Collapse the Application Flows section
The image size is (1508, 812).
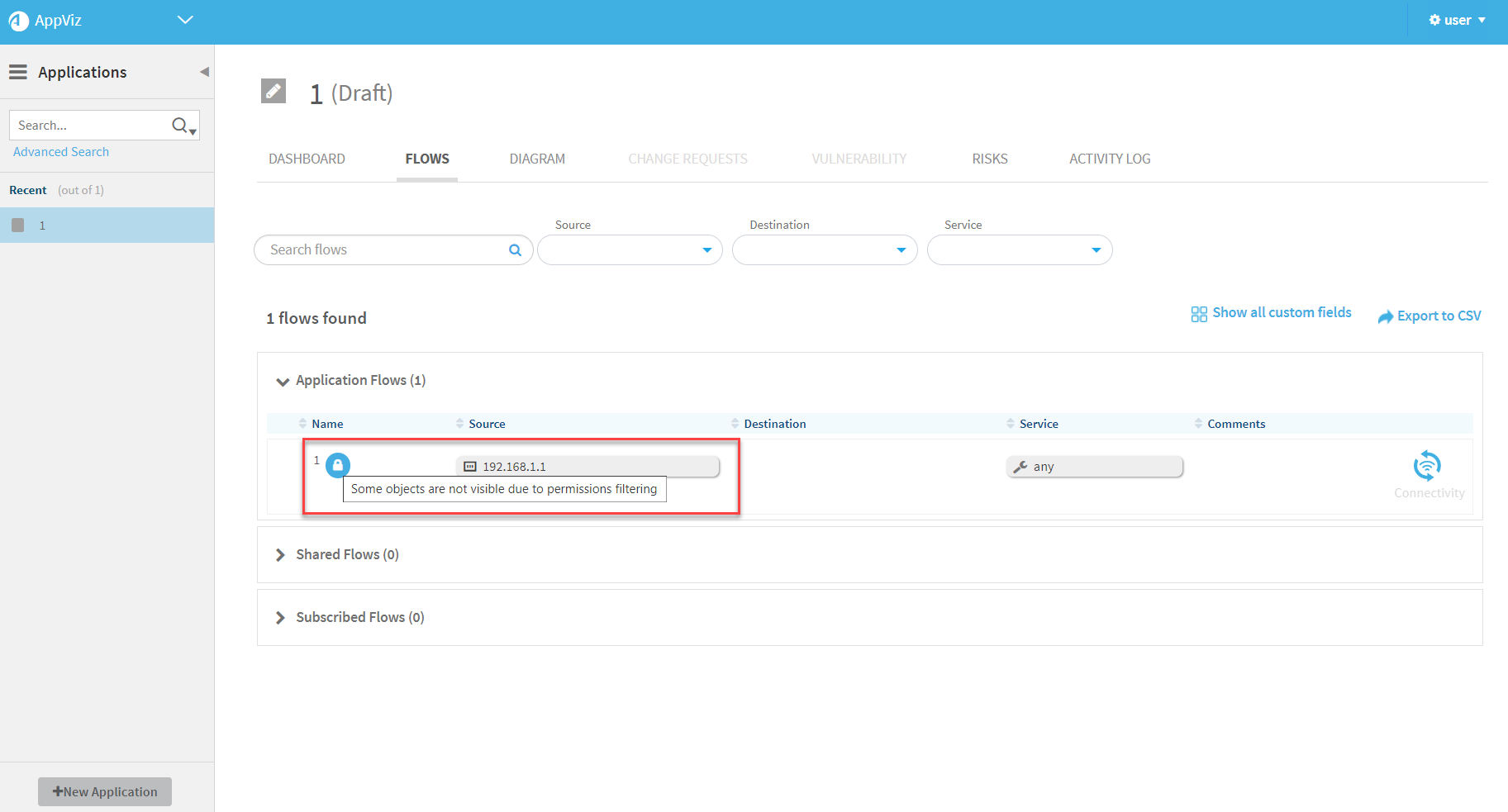[x=283, y=382]
